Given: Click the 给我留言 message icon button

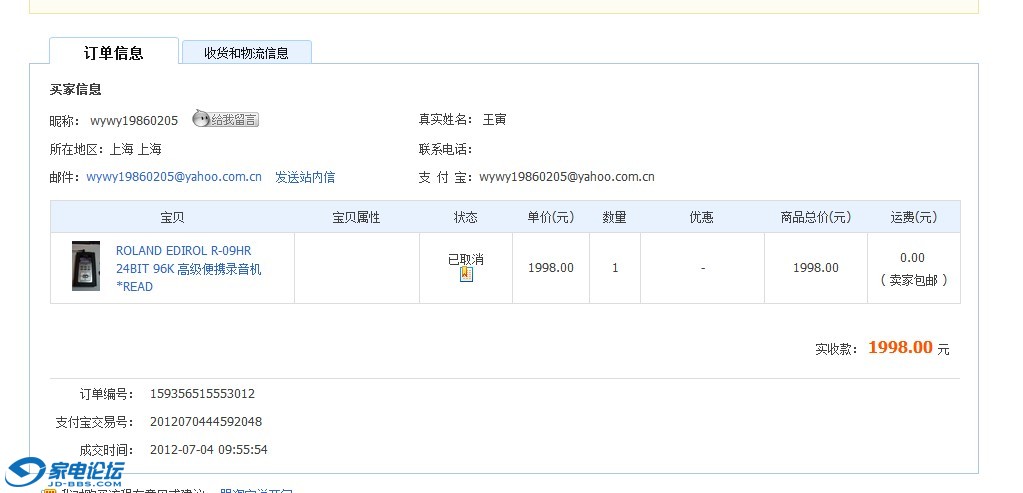Looking at the screenshot, I should coord(225,119).
